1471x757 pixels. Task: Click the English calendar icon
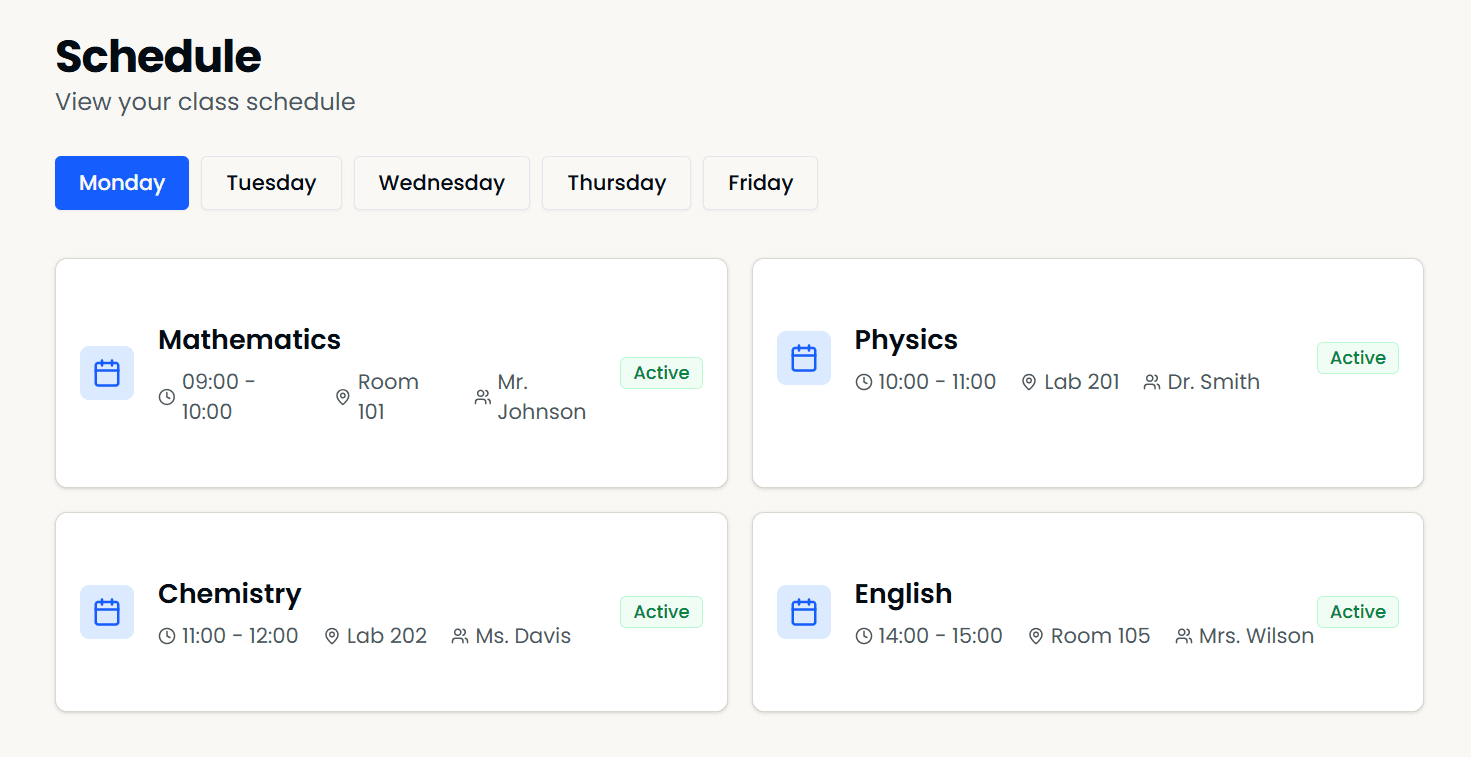pos(804,611)
